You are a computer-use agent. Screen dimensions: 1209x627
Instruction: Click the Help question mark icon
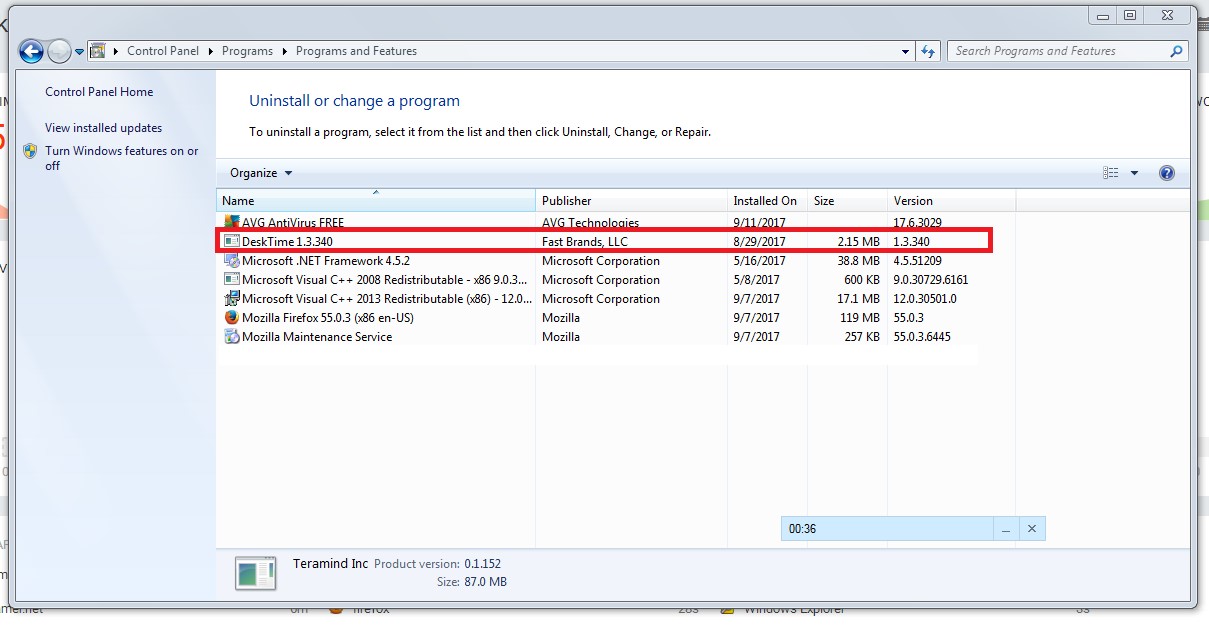click(x=1166, y=173)
